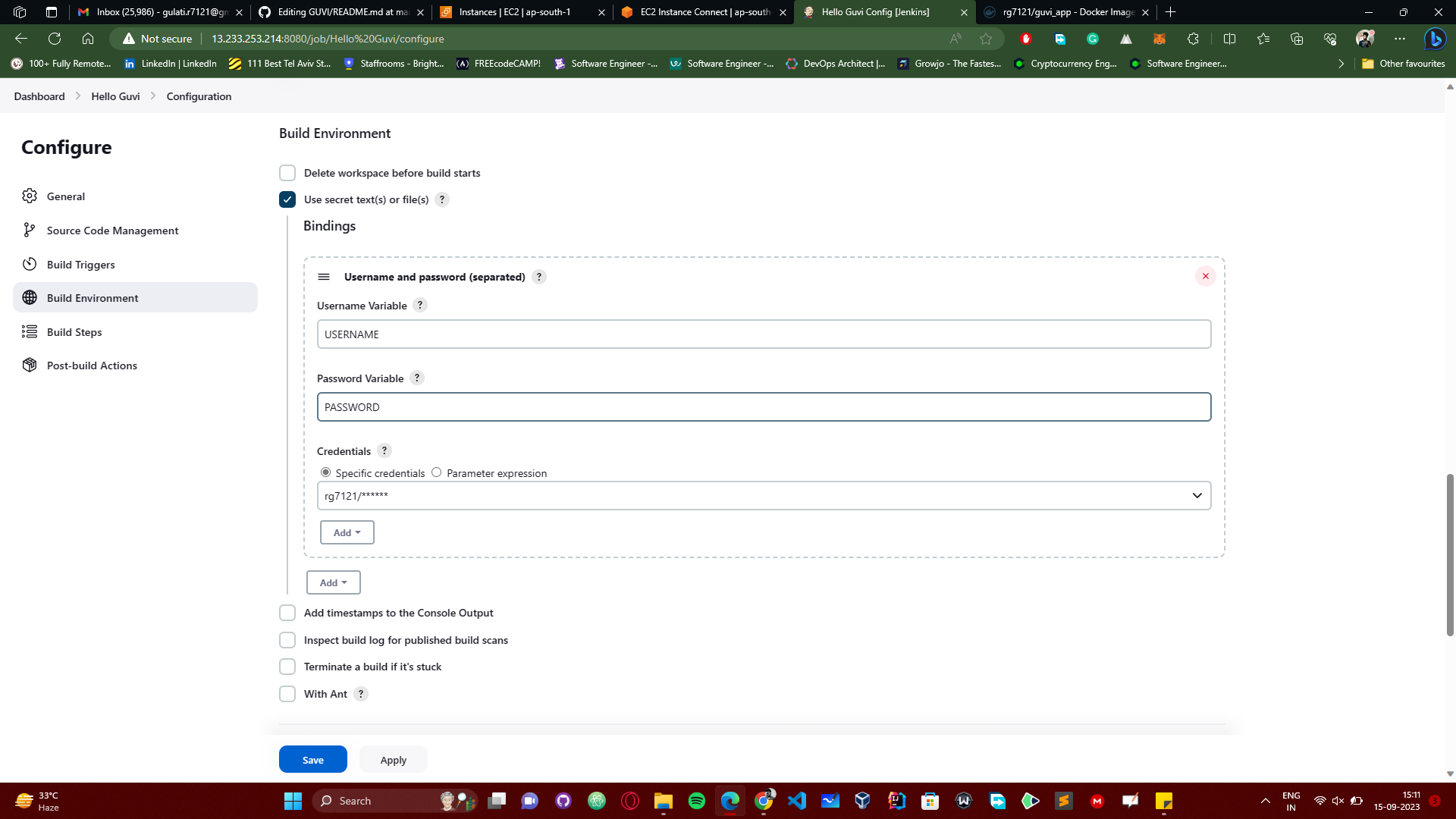Open the Add dropdown below the Bindings section
The image size is (1456, 819).
[333, 582]
